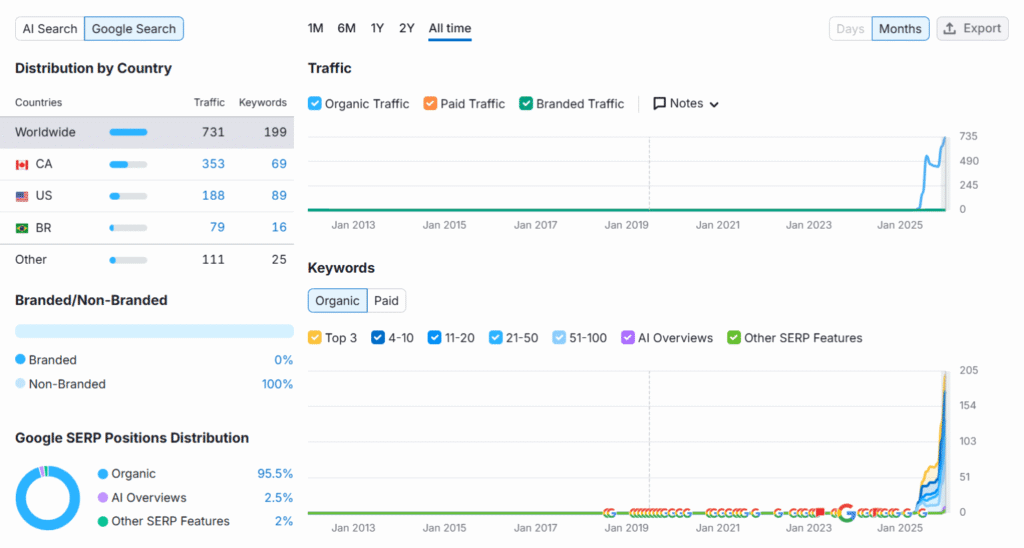Screen dimensions: 1024x548
Task: Click the US flag icon
Action: tap(22, 196)
